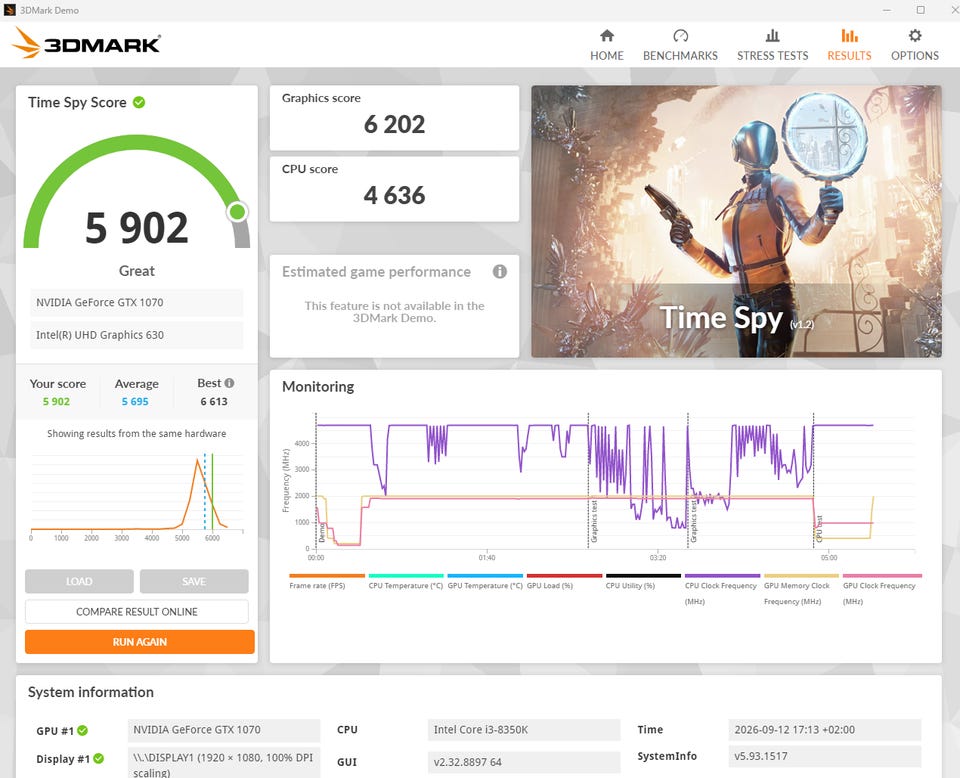Toggle the CPU Utility (%) legend item
Screen dimensions: 960x778
[x=643, y=582]
